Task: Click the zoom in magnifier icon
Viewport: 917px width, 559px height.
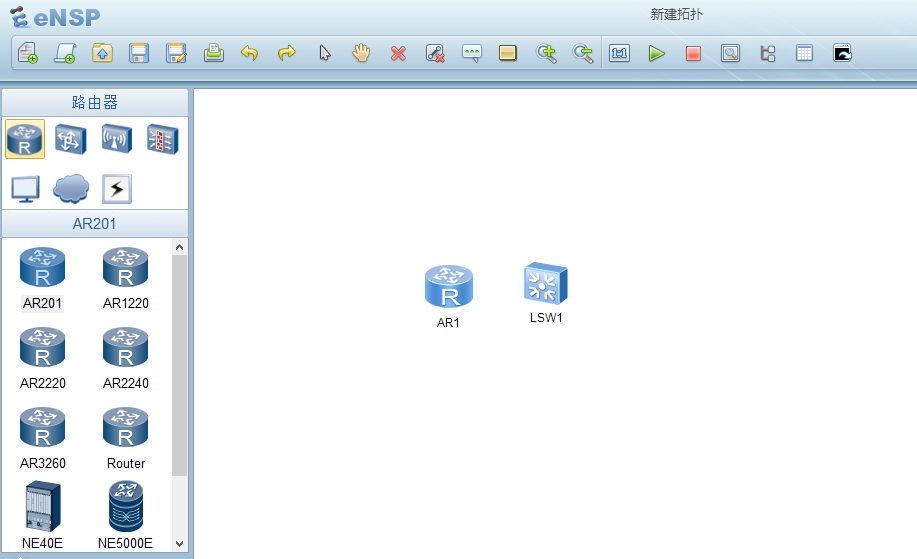Action: pyautogui.click(x=546, y=53)
